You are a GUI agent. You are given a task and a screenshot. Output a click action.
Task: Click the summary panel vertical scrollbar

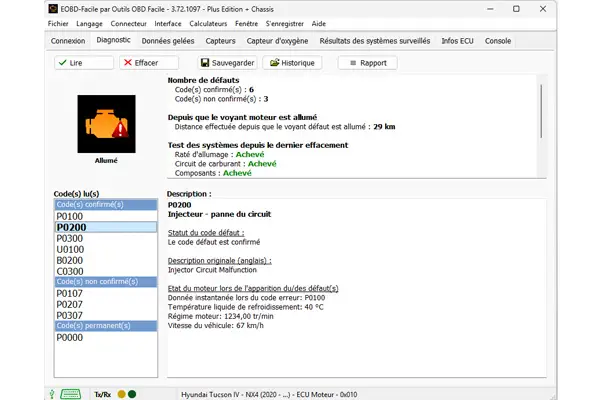tap(541, 111)
